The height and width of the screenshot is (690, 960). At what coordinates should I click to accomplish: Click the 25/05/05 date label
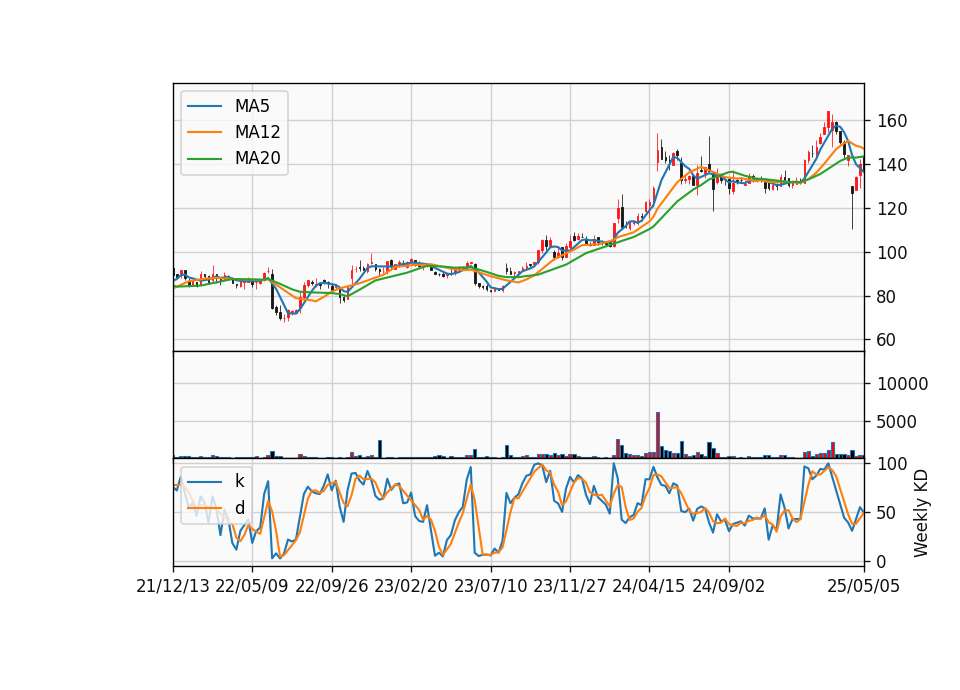pyautogui.click(x=864, y=587)
